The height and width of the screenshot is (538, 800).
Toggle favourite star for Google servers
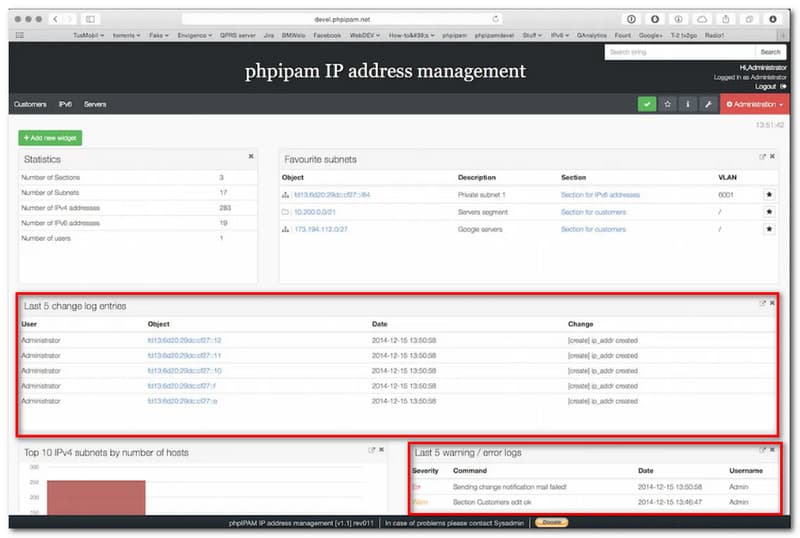click(768, 229)
